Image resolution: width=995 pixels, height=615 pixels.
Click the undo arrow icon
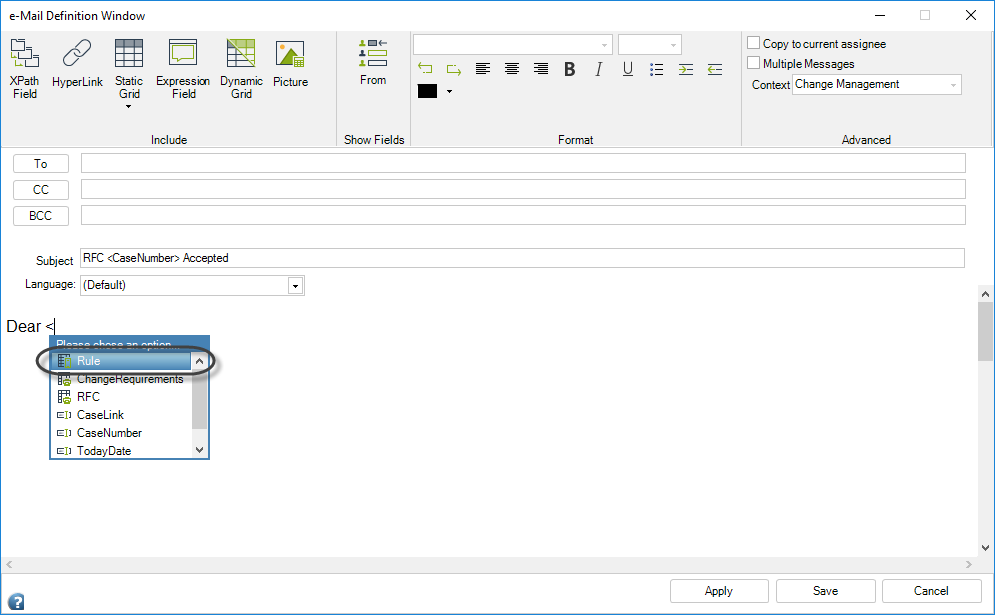(x=425, y=69)
